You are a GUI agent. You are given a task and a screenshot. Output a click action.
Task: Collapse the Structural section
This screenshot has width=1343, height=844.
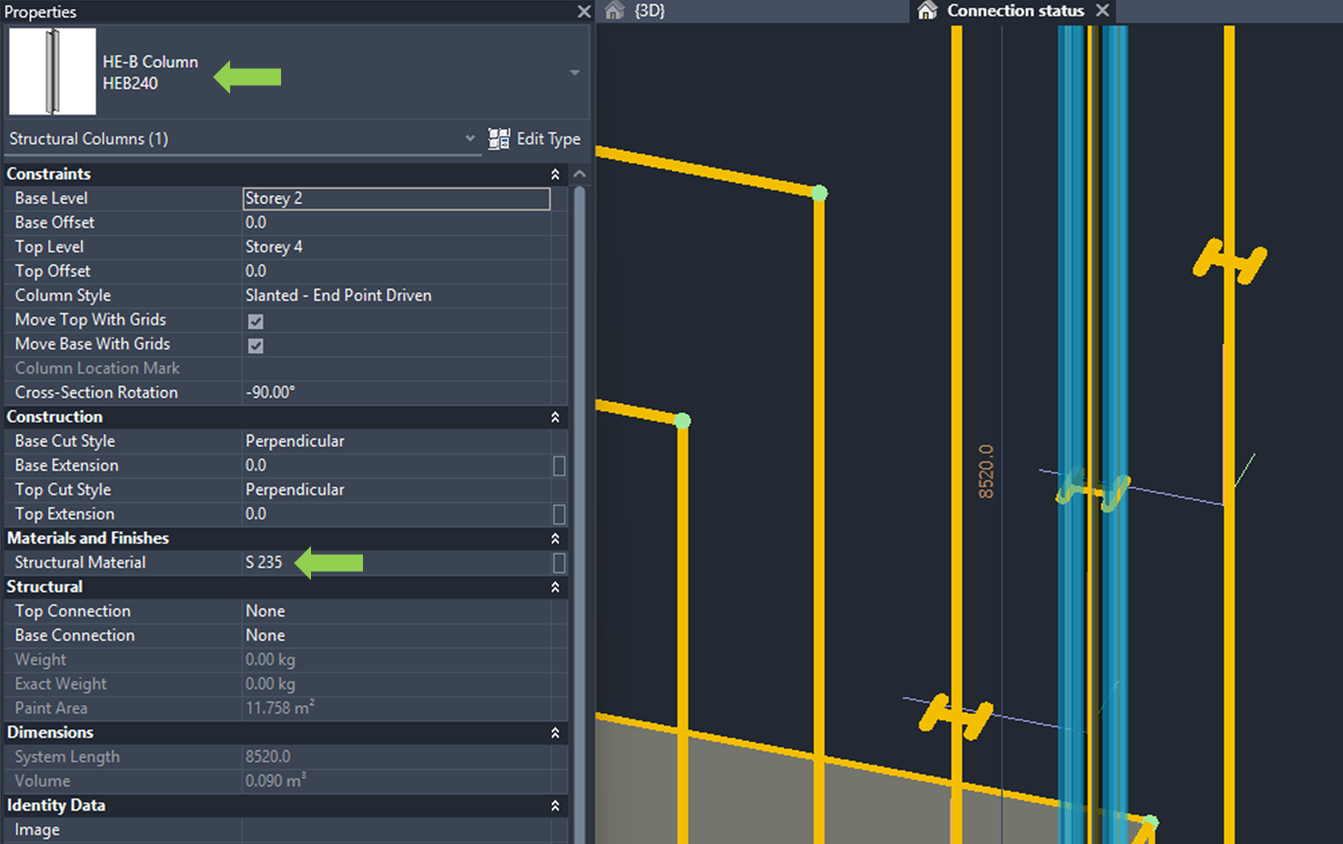point(556,587)
